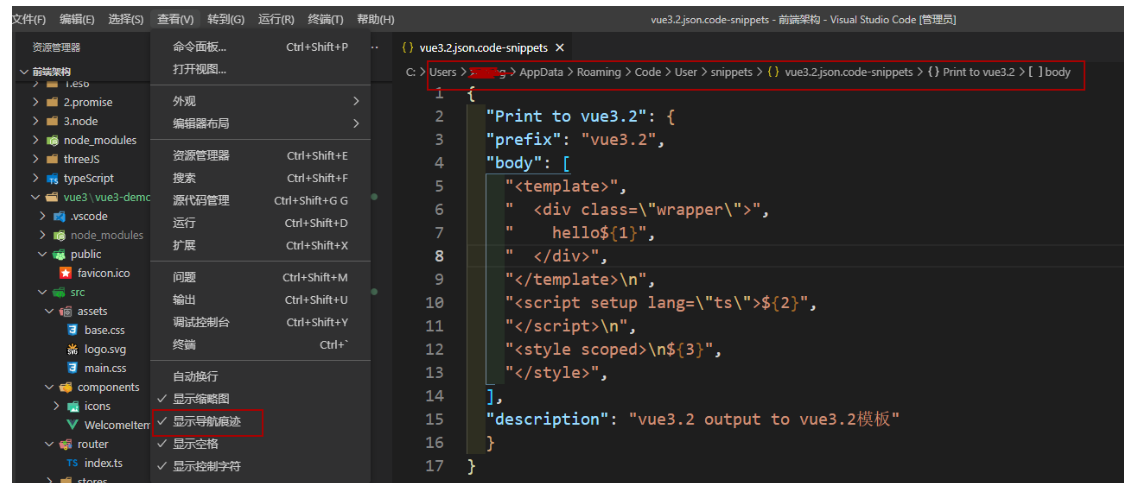The height and width of the screenshot is (483, 1124).
Task: Toggle 显示导航痕迹 breadcrumbs option
Action: click(x=260, y=422)
